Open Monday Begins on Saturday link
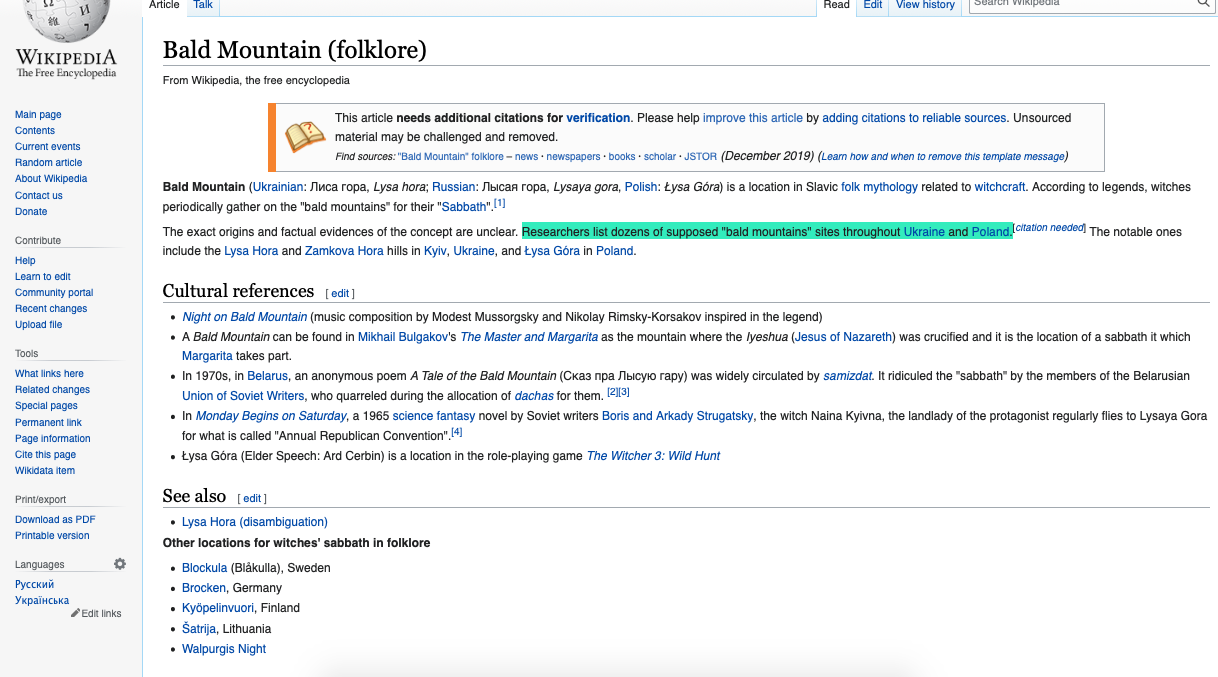 pyautogui.click(x=271, y=416)
